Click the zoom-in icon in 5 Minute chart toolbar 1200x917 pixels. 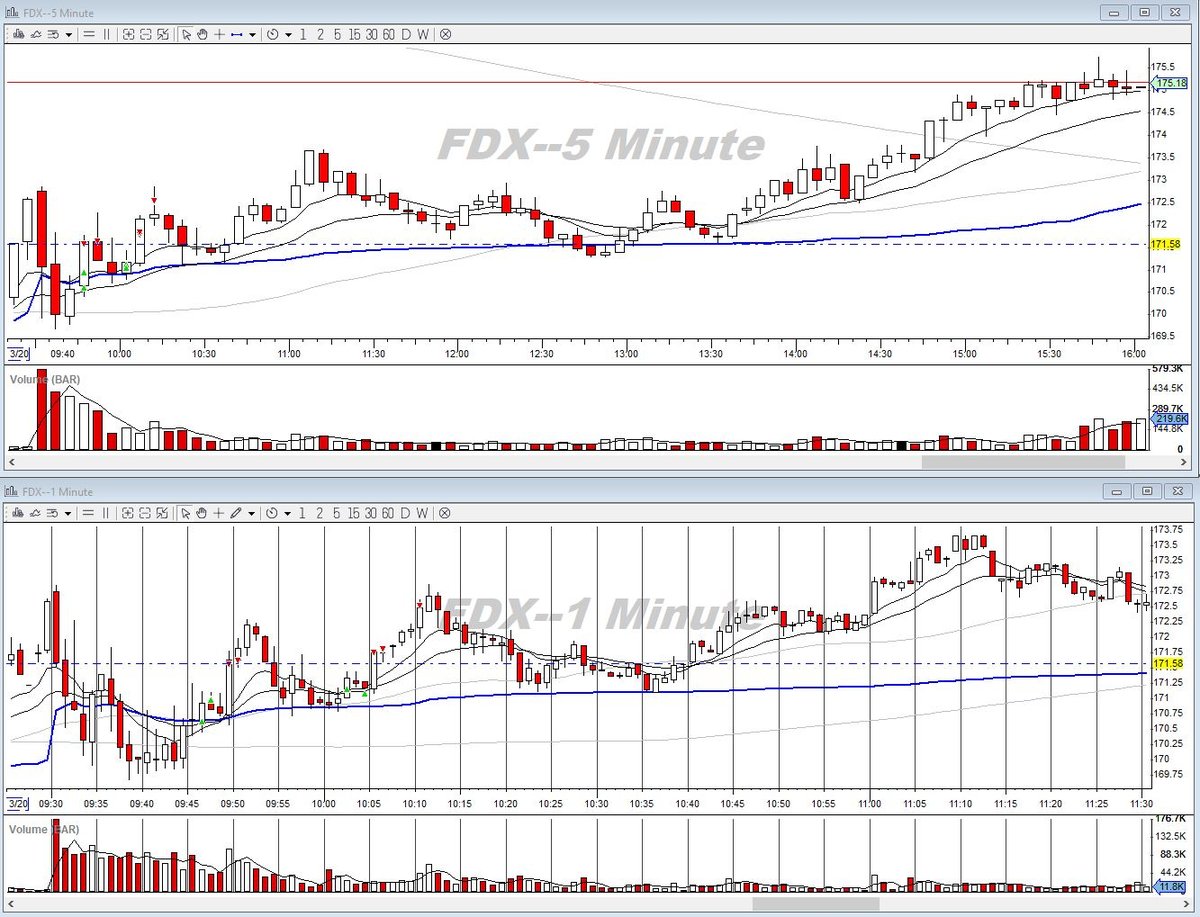tap(128, 35)
